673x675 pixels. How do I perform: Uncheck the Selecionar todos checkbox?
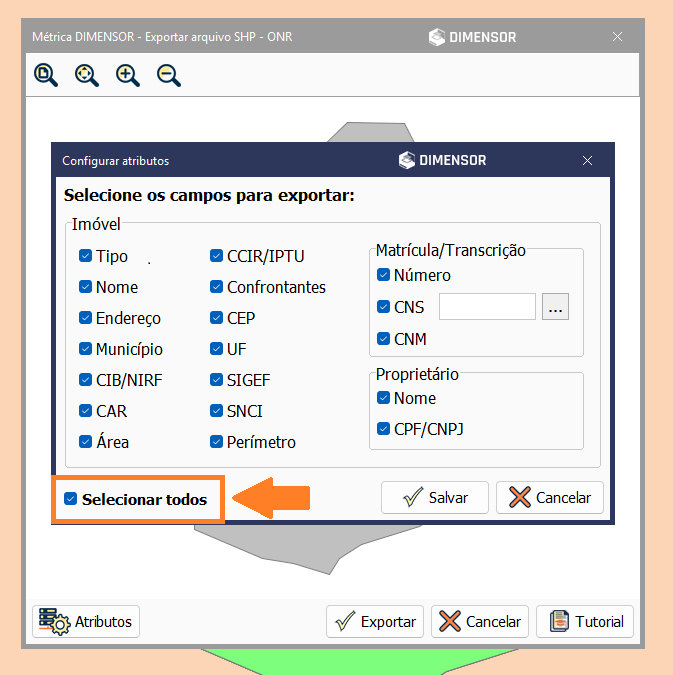click(x=70, y=499)
